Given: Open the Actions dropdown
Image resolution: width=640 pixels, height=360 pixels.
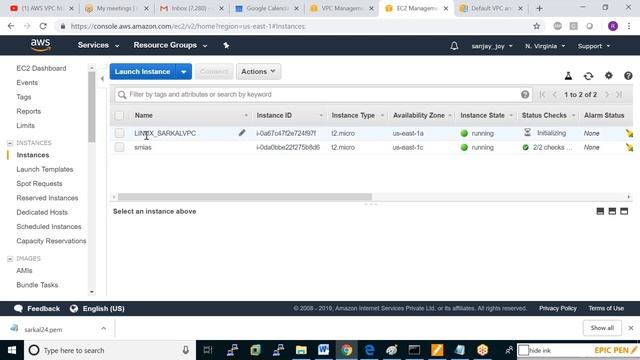Looking at the screenshot, I should [258, 71].
